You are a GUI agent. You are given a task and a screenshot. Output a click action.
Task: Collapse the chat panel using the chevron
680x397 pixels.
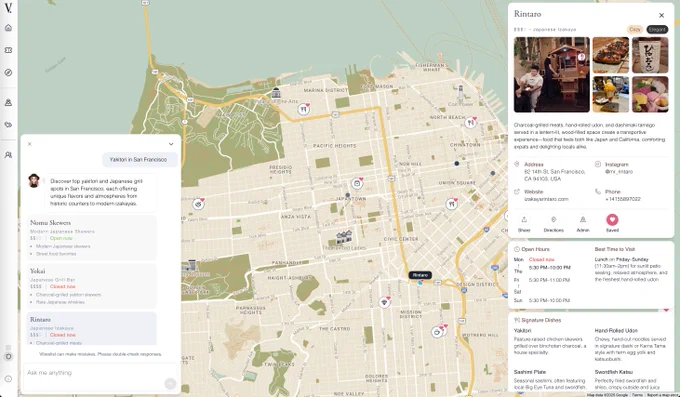[171, 144]
